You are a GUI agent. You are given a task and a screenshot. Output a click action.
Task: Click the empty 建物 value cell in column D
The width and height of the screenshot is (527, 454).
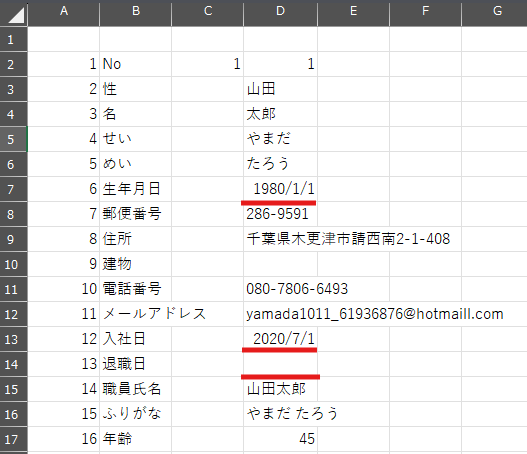point(281,264)
